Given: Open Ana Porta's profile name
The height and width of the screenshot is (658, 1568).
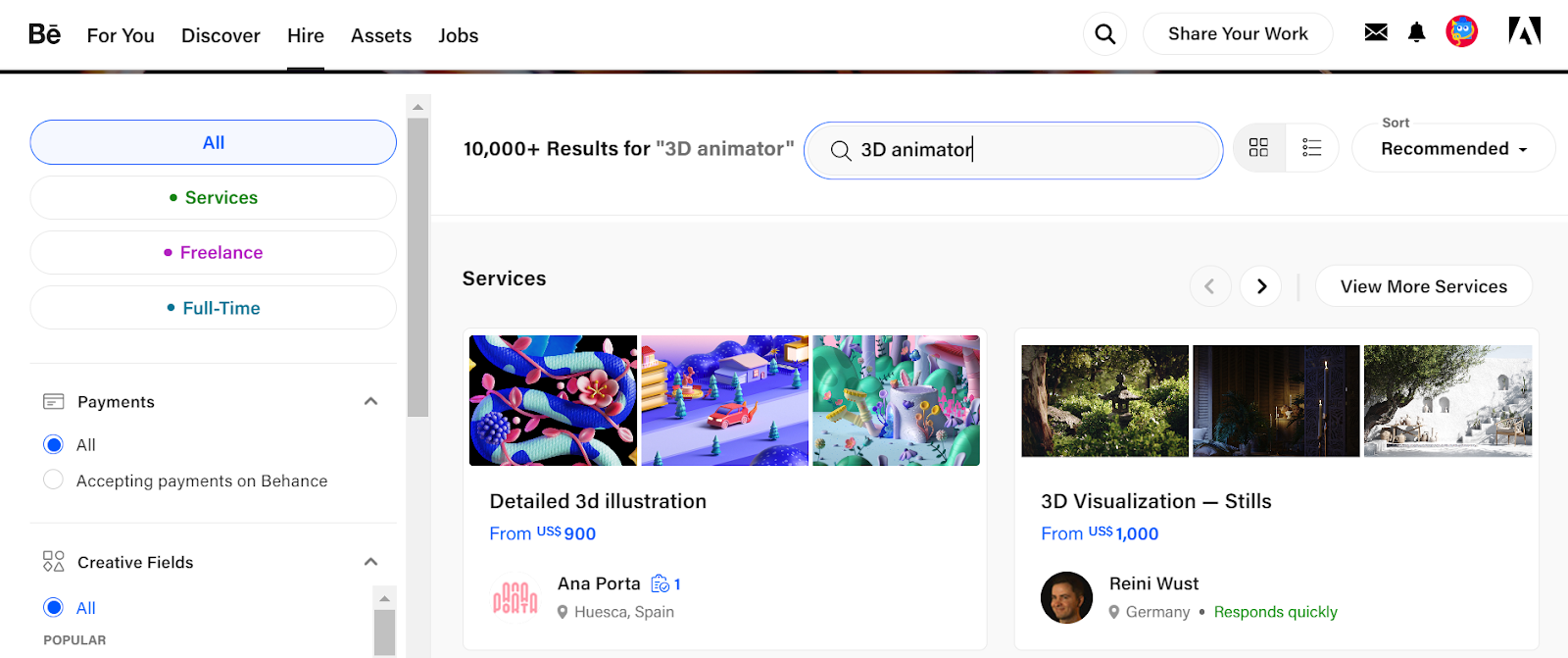Looking at the screenshot, I should 599,583.
